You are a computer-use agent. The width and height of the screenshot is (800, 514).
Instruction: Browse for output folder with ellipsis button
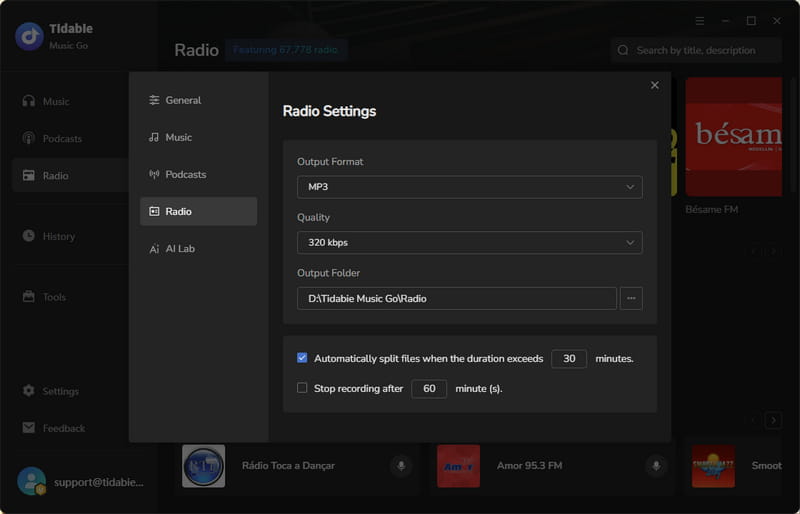point(631,299)
